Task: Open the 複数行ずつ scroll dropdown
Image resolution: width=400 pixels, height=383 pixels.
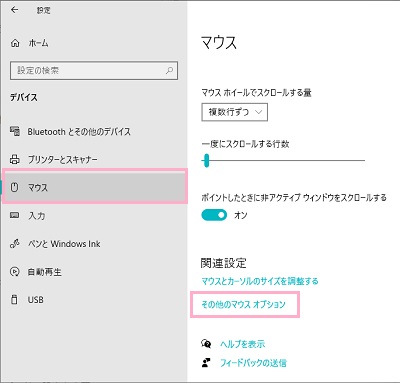Action: [234, 112]
